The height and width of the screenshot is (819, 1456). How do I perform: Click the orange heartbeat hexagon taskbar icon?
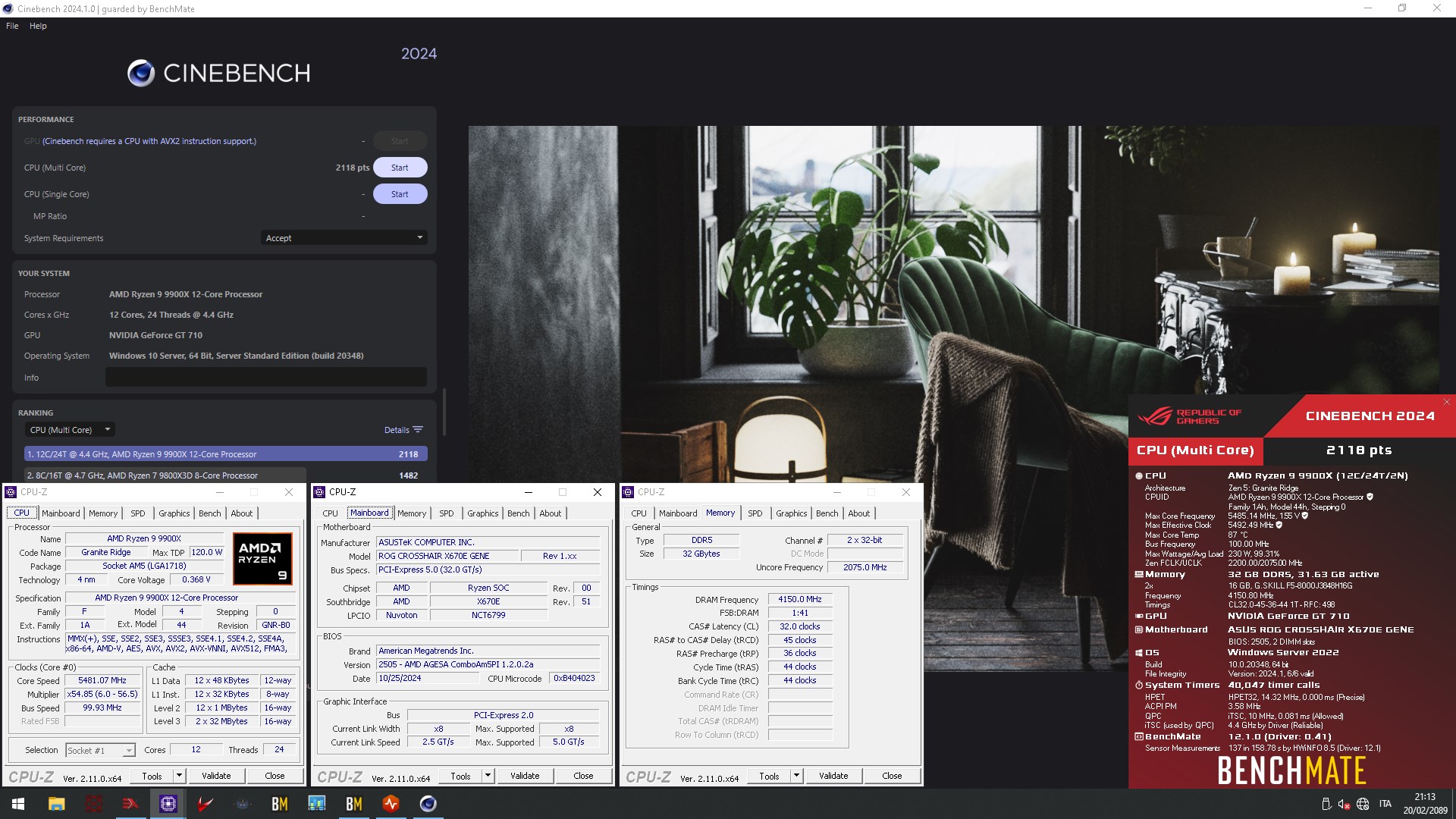click(x=391, y=804)
